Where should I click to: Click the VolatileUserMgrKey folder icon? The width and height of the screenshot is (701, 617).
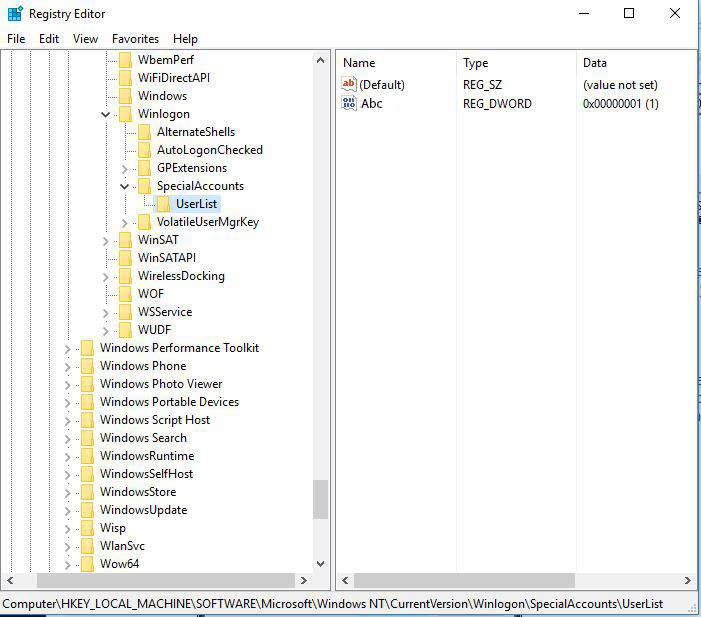[x=144, y=222]
